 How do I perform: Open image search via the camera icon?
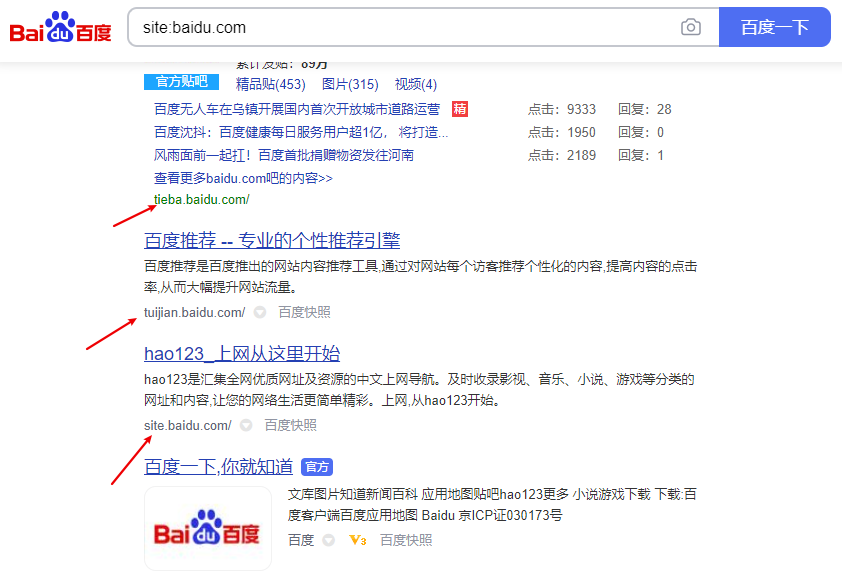691,28
